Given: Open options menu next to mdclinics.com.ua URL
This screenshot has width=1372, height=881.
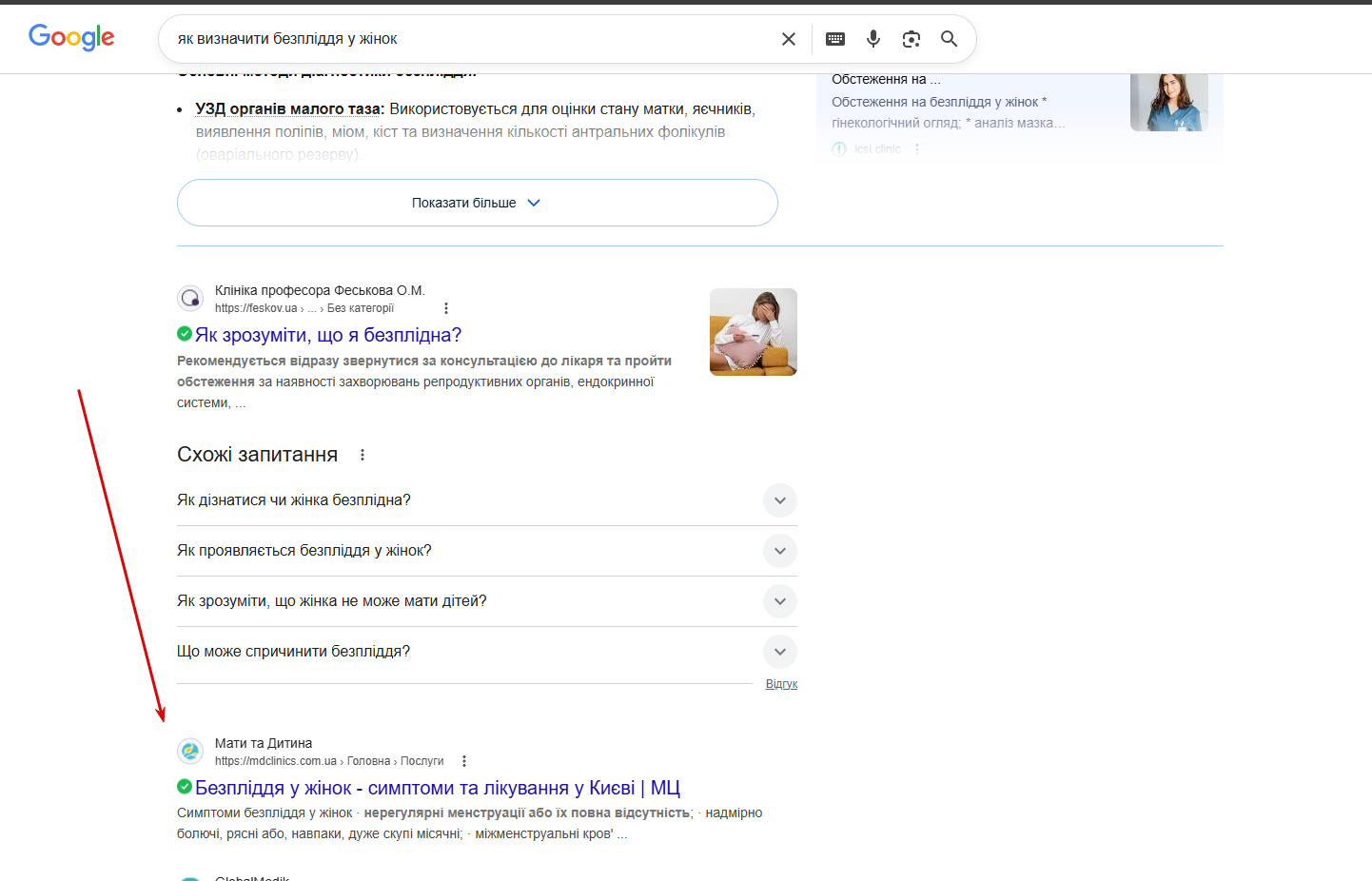Looking at the screenshot, I should tap(464, 761).
